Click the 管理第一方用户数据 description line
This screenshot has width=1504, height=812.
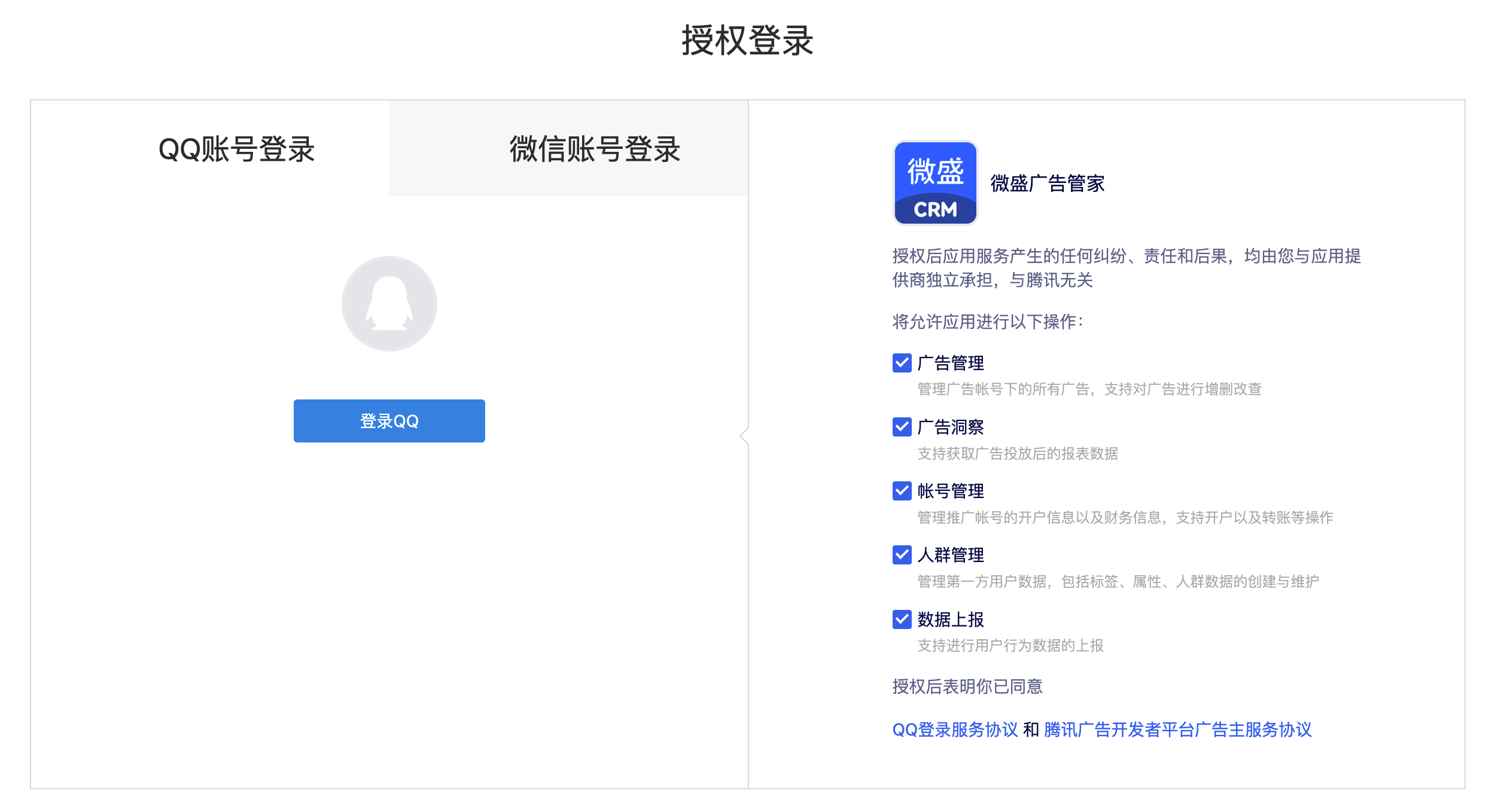click(1118, 581)
